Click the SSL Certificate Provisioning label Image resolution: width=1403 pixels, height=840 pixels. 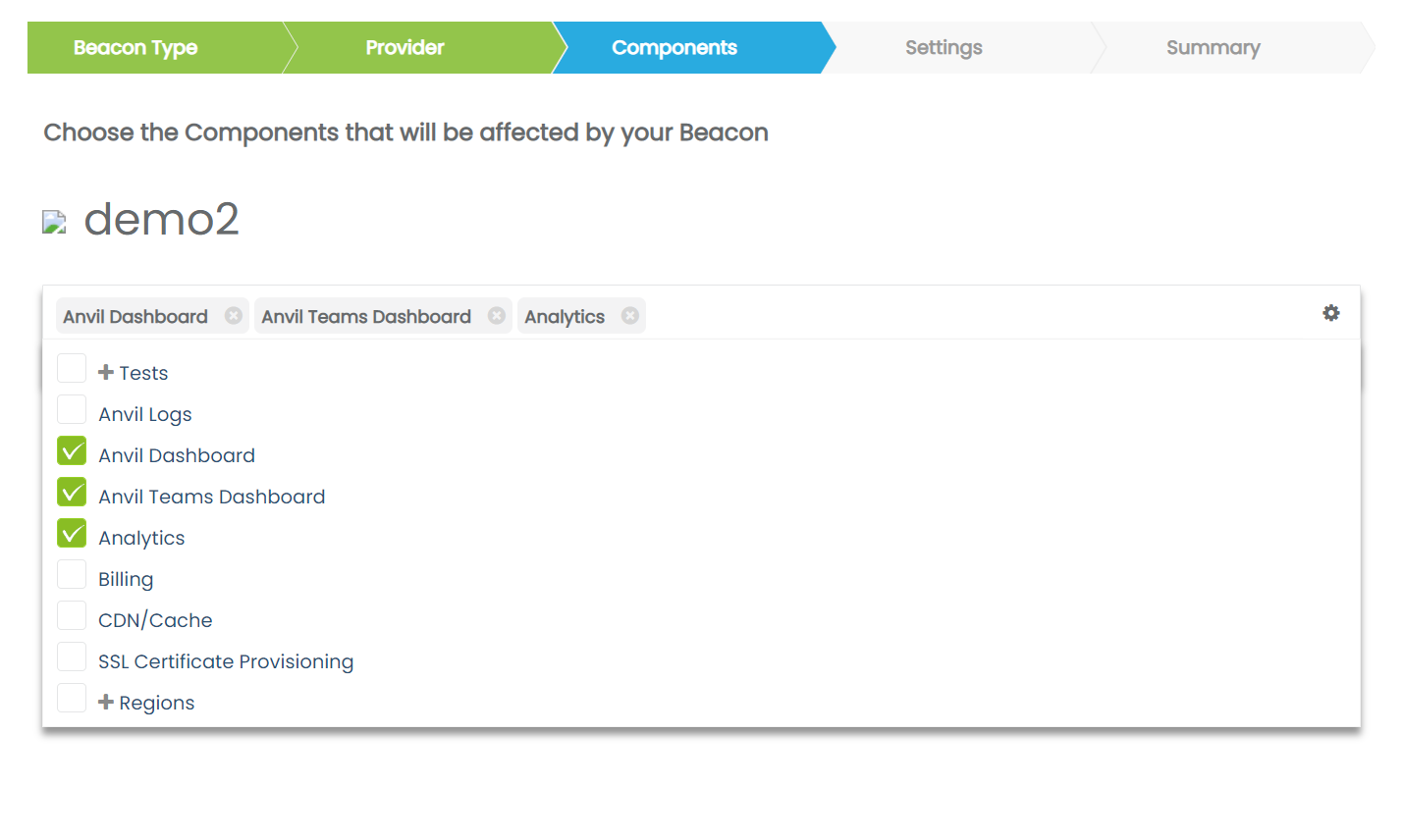point(226,661)
